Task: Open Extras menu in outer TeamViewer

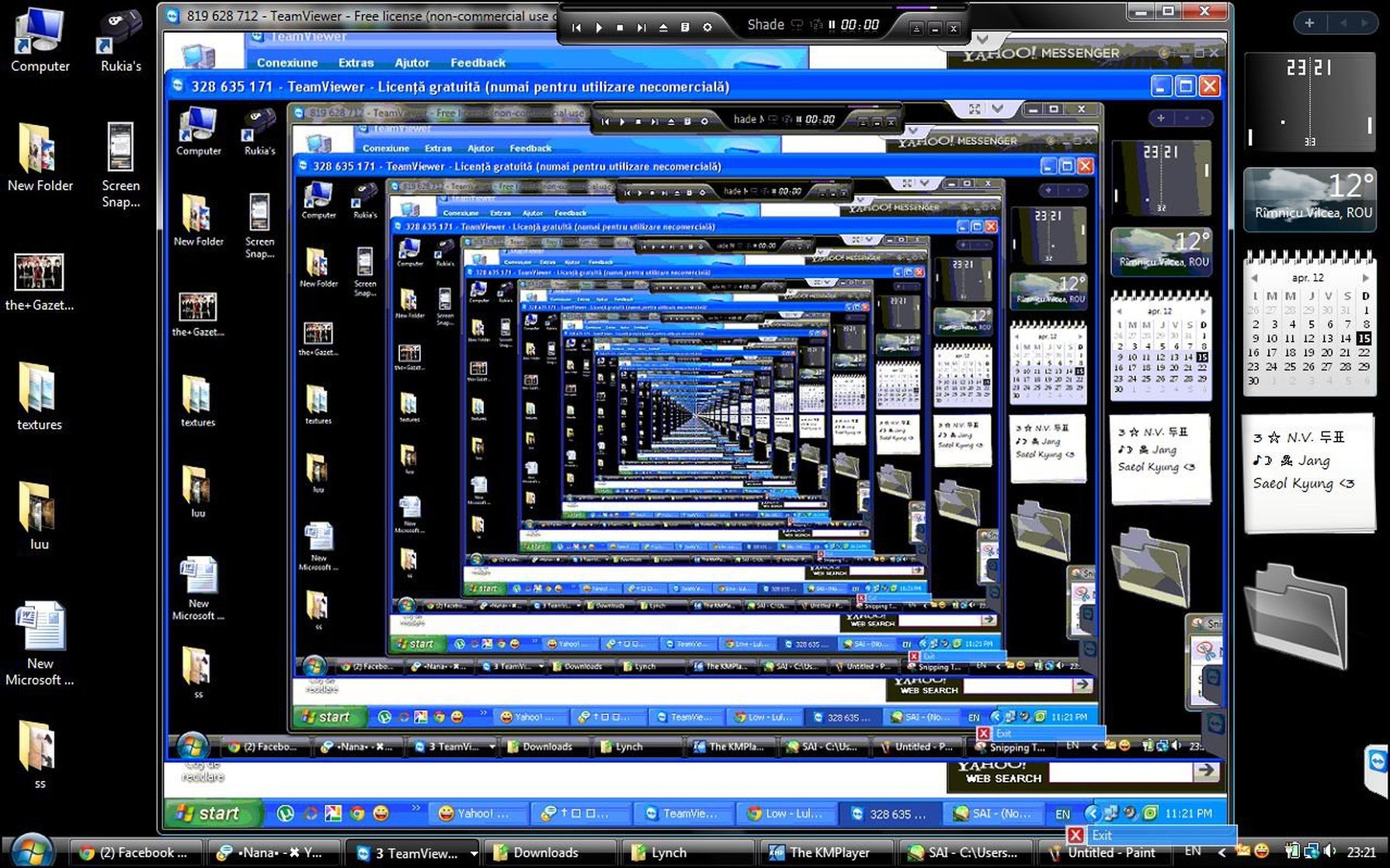Action: tap(356, 63)
